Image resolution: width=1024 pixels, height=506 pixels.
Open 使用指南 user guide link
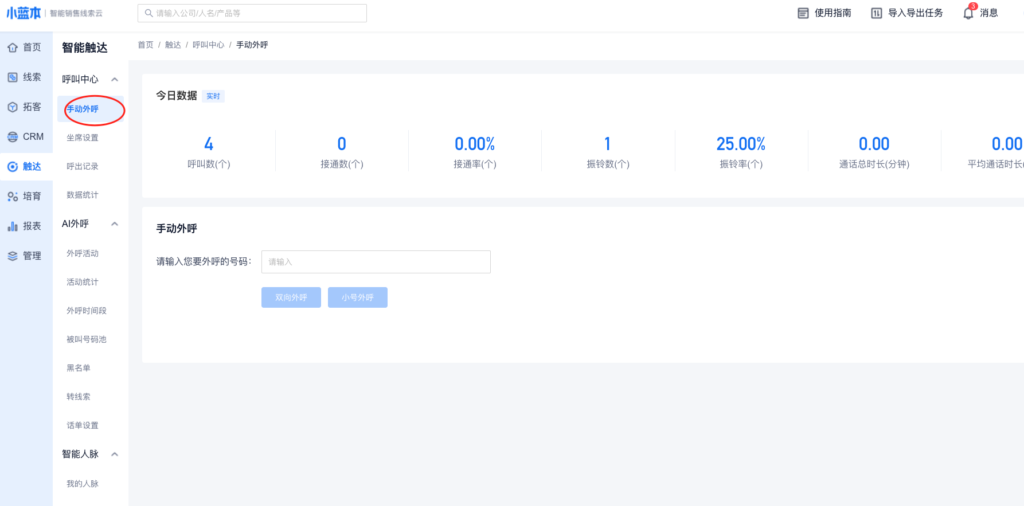[x=824, y=13]
